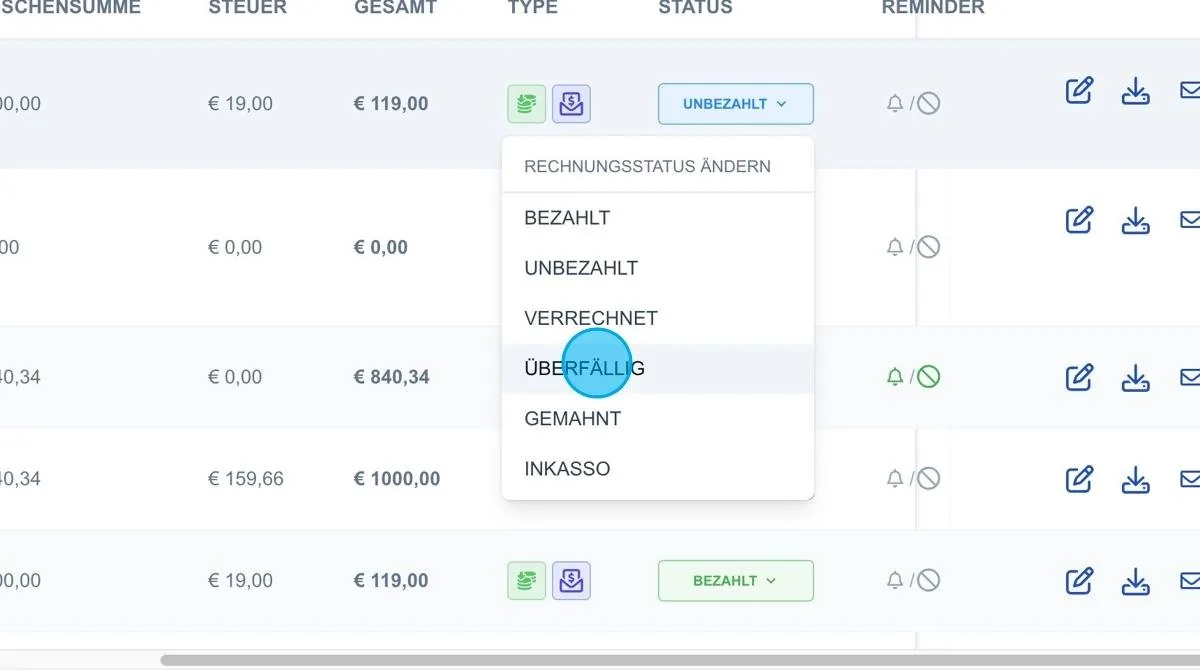The image size is (1200, 670).
Task: Click the green coins icon in the unpaid row
Action: click(x=527, y=103)
